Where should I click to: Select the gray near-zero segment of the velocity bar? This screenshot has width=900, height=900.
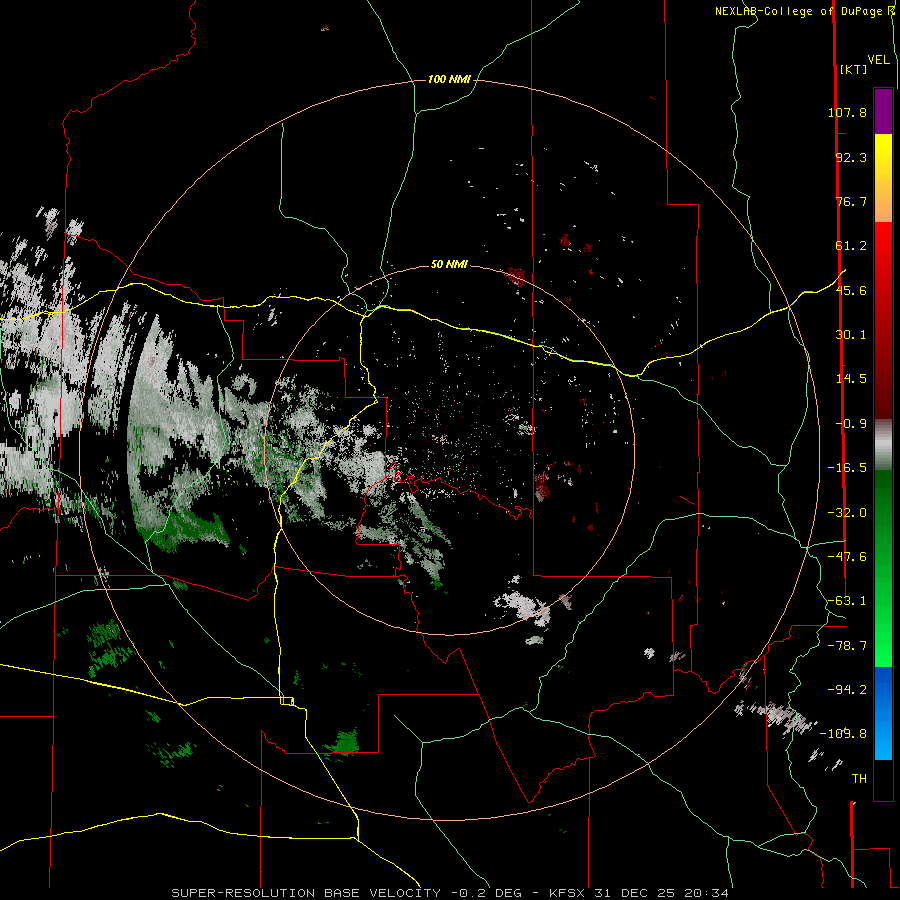pos(883,445)
